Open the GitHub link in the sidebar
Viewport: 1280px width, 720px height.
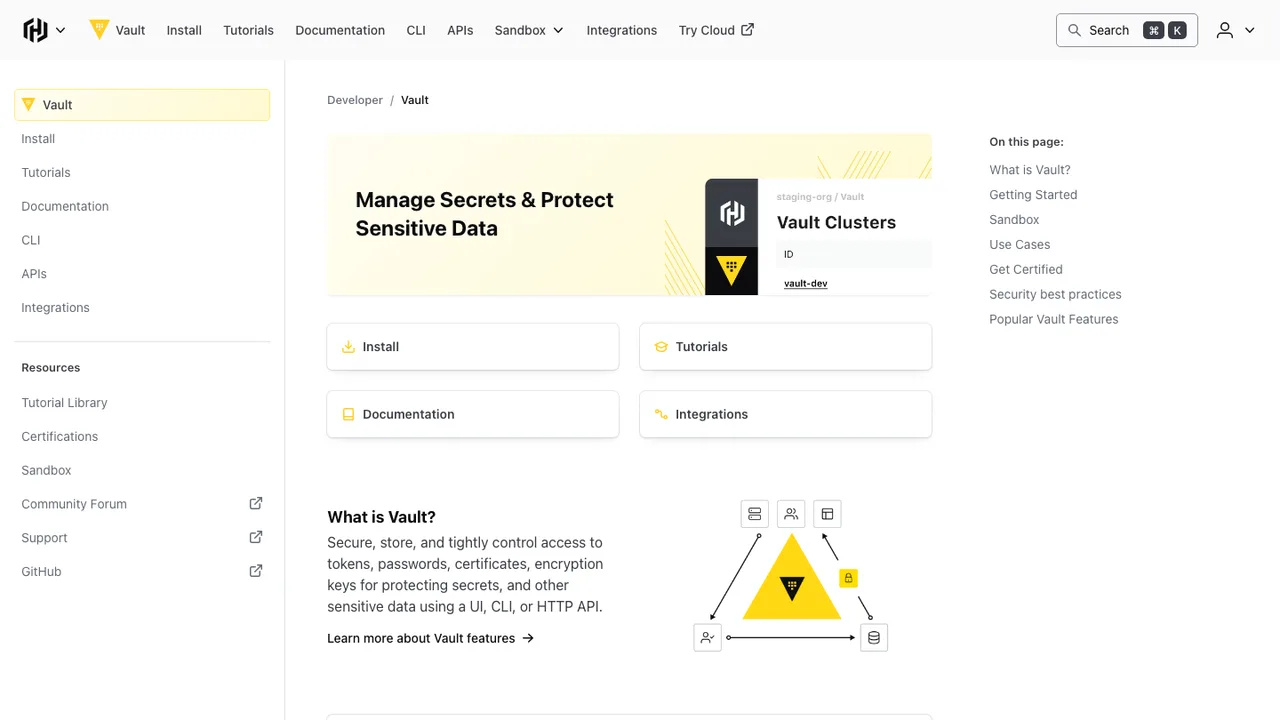pyautogui.click(x=41, y=572)
